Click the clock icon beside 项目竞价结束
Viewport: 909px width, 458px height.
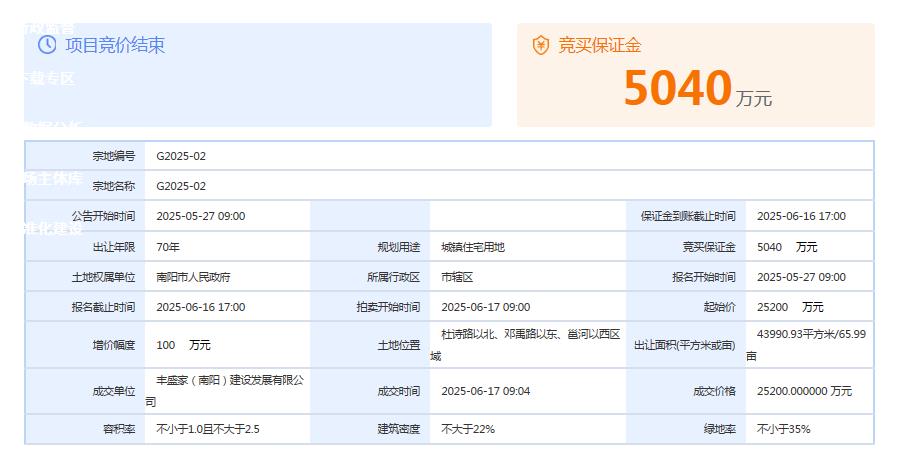[47, 45]
